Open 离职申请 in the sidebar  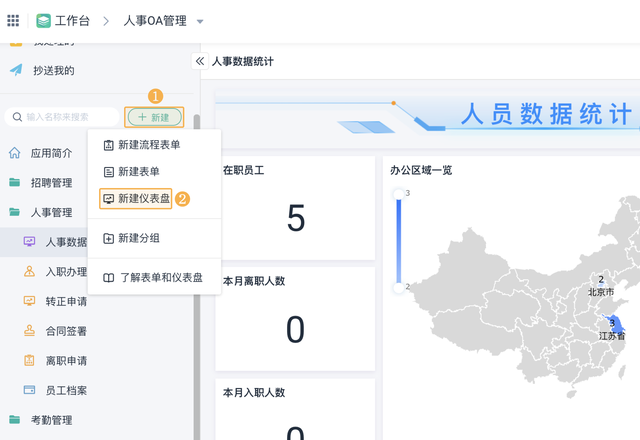(66, 361)
